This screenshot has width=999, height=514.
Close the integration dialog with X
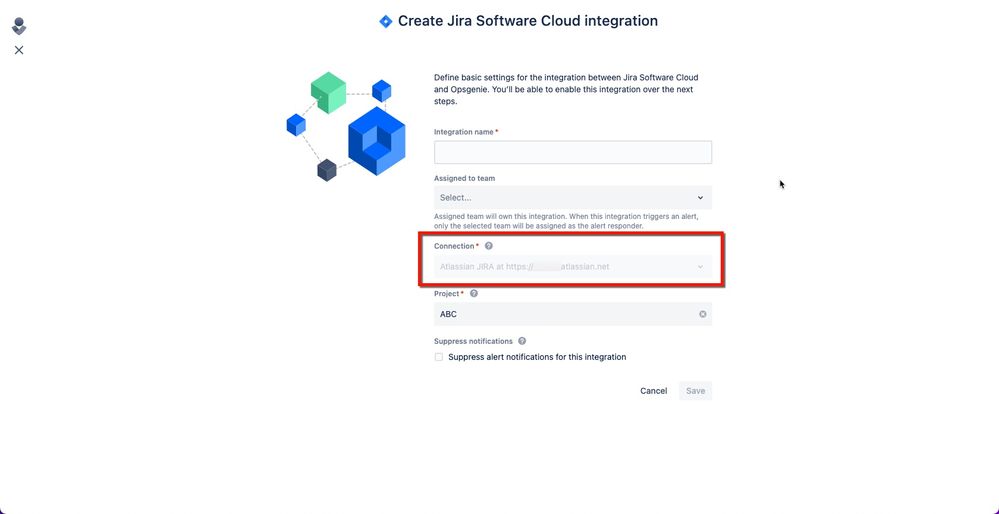point(19,50)
